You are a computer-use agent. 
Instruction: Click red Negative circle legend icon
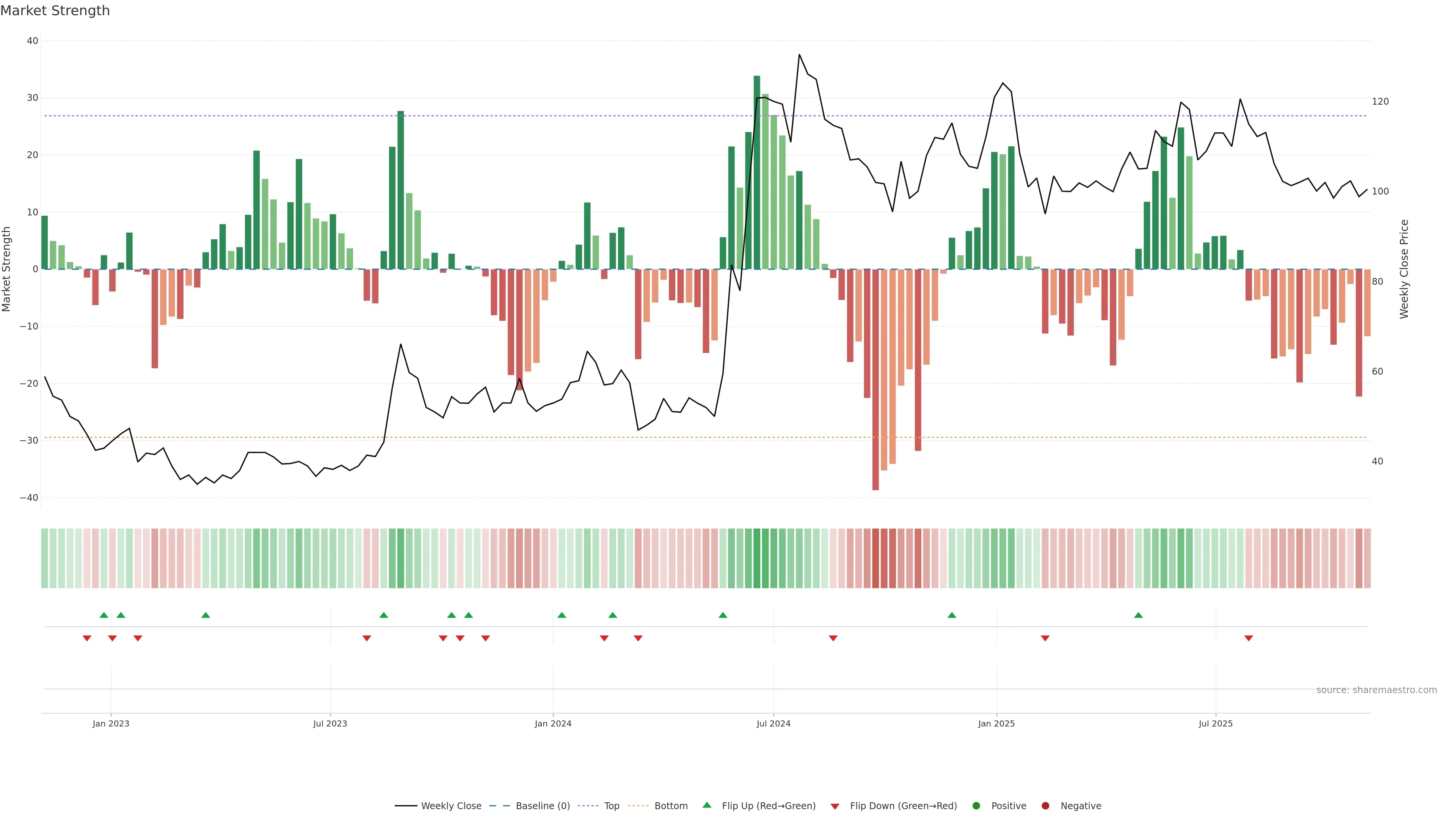[1045, 805]
